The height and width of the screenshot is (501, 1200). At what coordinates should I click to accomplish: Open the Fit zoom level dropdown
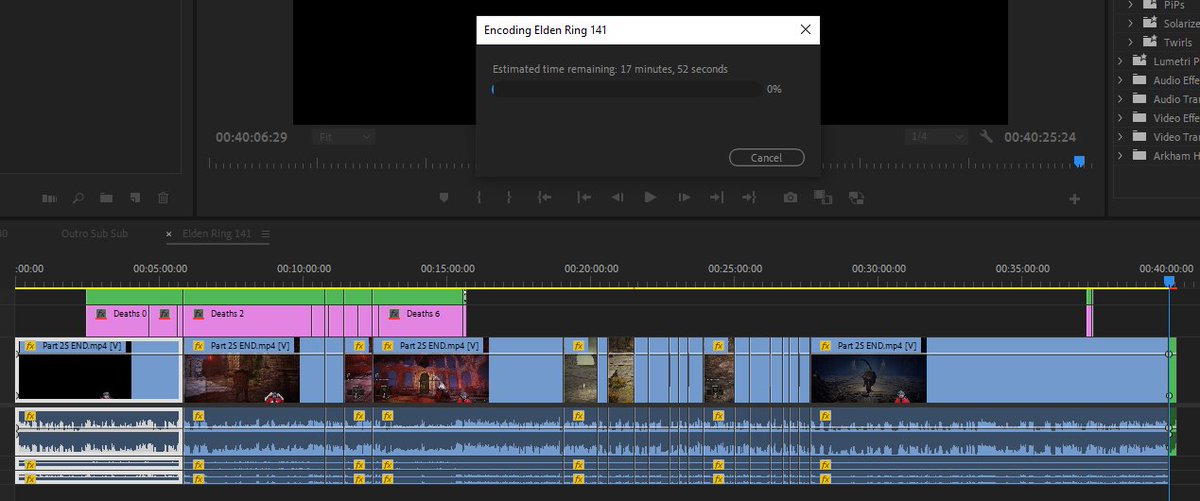click(x=343, y=137)
